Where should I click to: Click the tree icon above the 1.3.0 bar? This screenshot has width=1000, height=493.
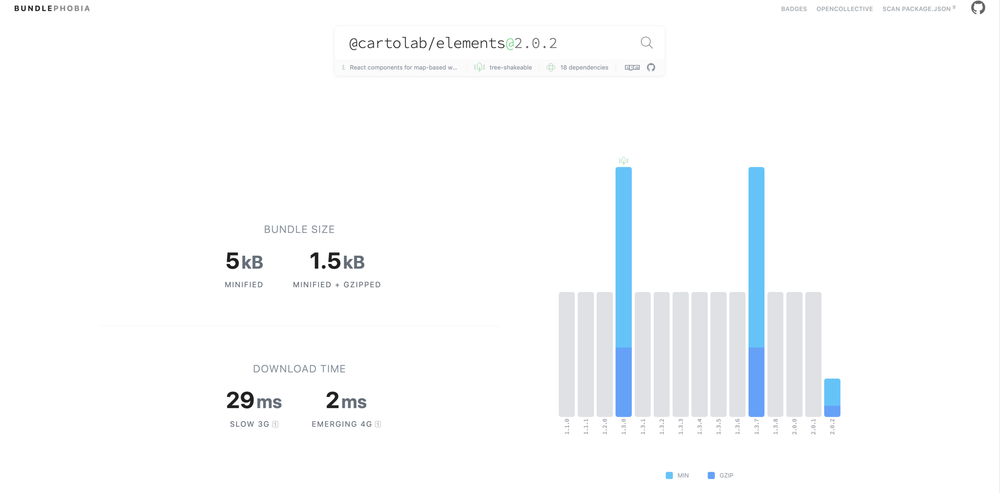point(624,160)
